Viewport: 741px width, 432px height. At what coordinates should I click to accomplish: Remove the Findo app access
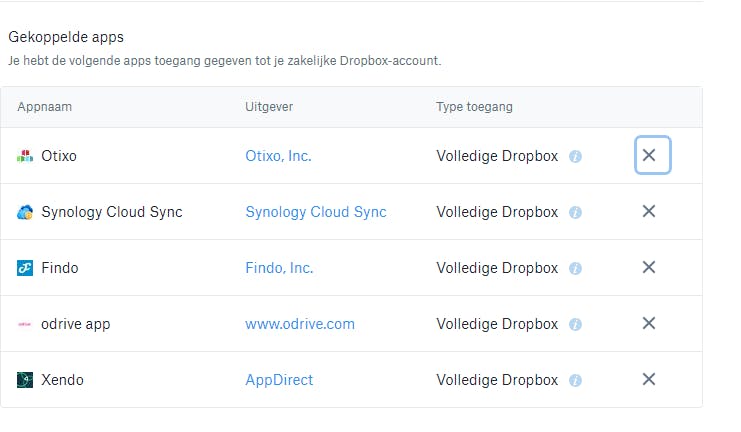tap(649, 268)
